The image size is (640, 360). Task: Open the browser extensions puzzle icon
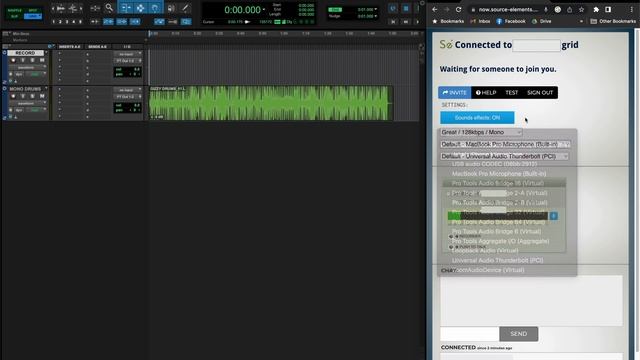pyautogui.click(x=596, y=9)
